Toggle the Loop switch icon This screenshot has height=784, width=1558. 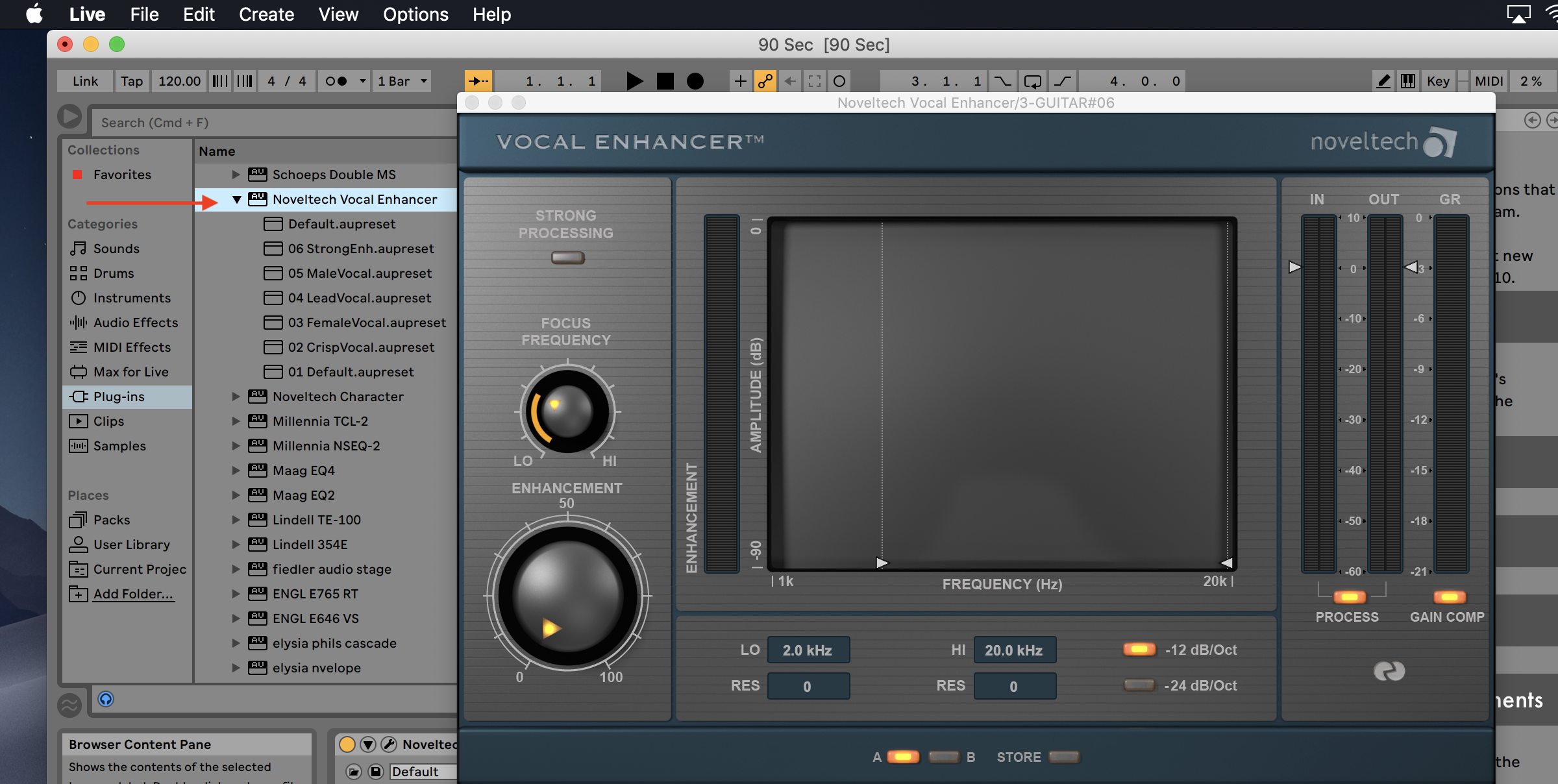tap(1032, 81)
